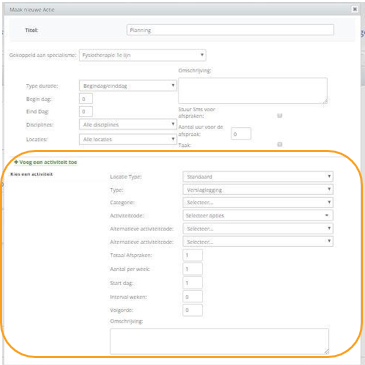365x365 pixels.
Task: Expand the Type duratie dropdown
Action: pos(128,86)
